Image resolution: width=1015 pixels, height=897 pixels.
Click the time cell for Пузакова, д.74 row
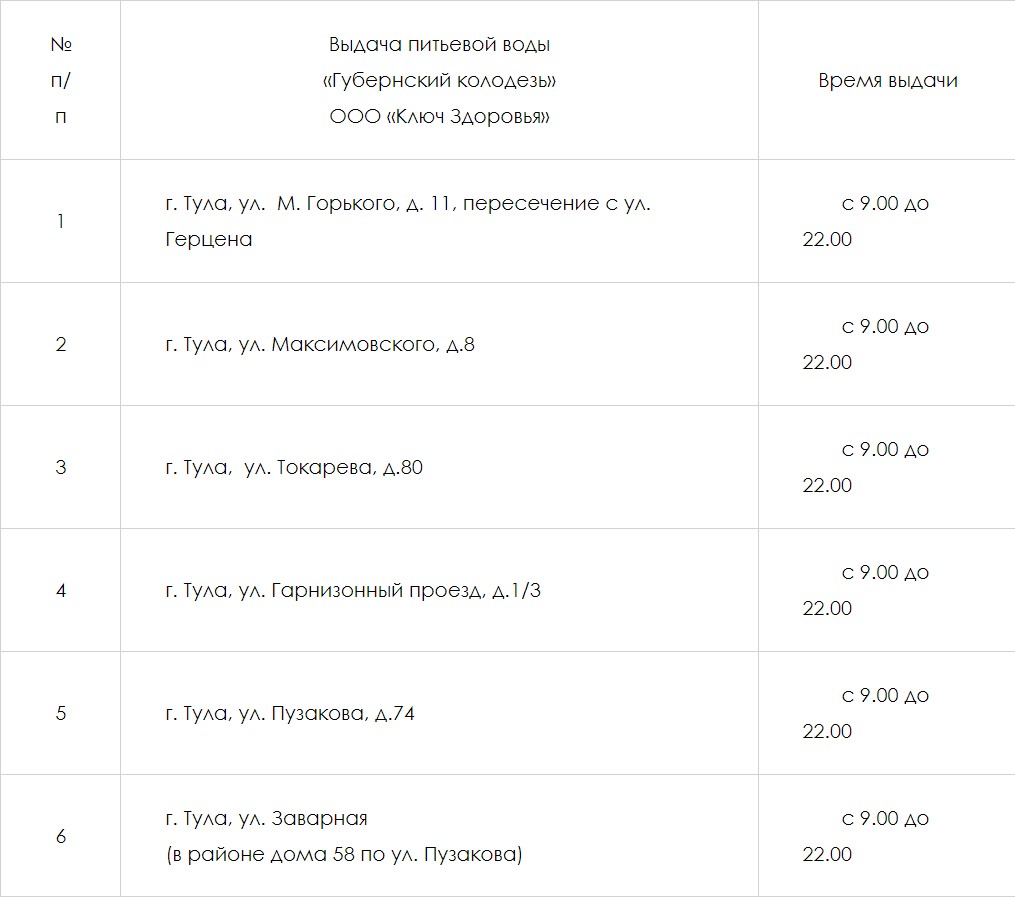866,713
